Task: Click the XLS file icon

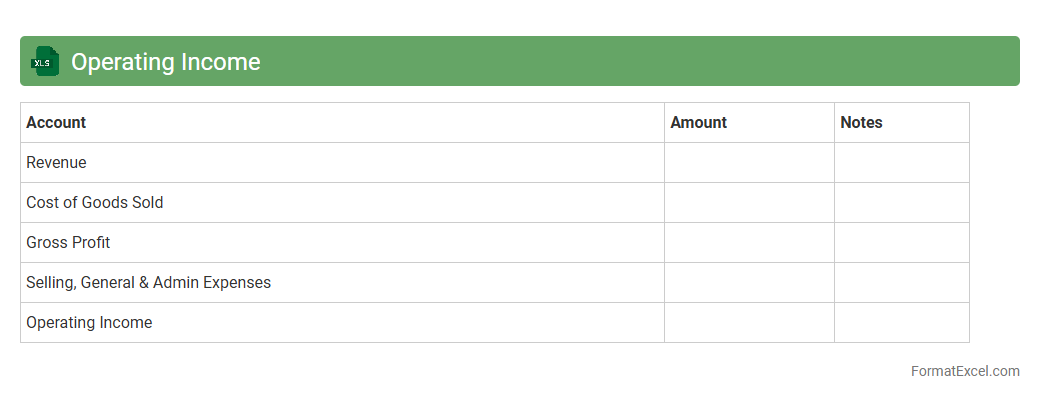Action: click(x=44, y=62)
